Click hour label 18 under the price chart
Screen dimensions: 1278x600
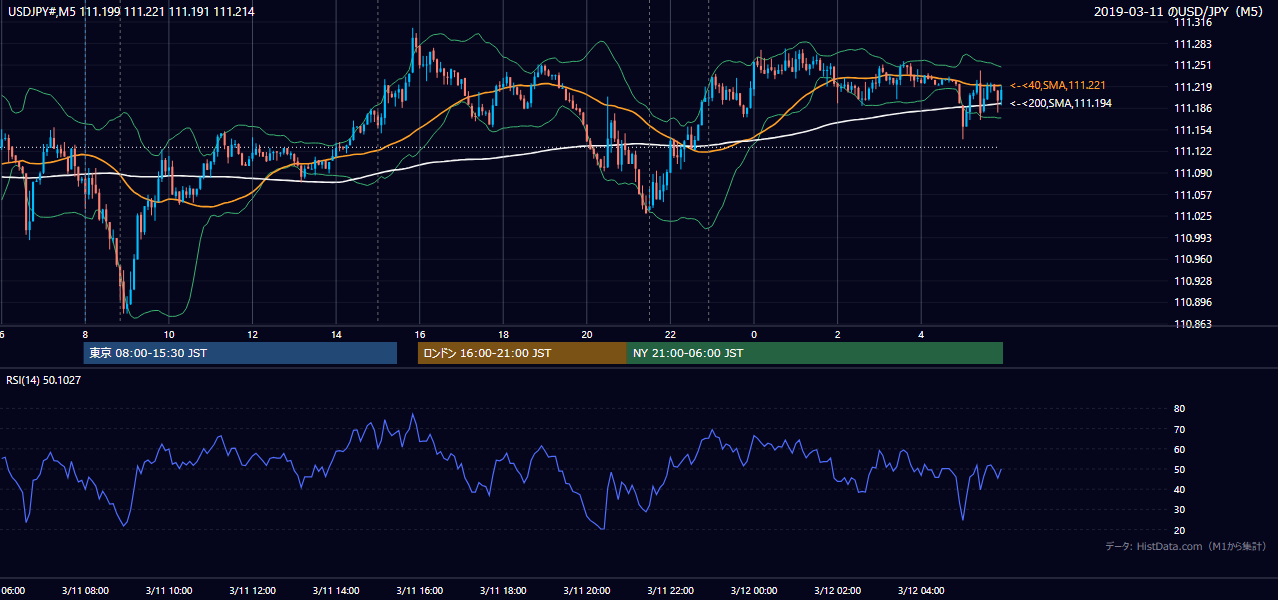[503, 335]
